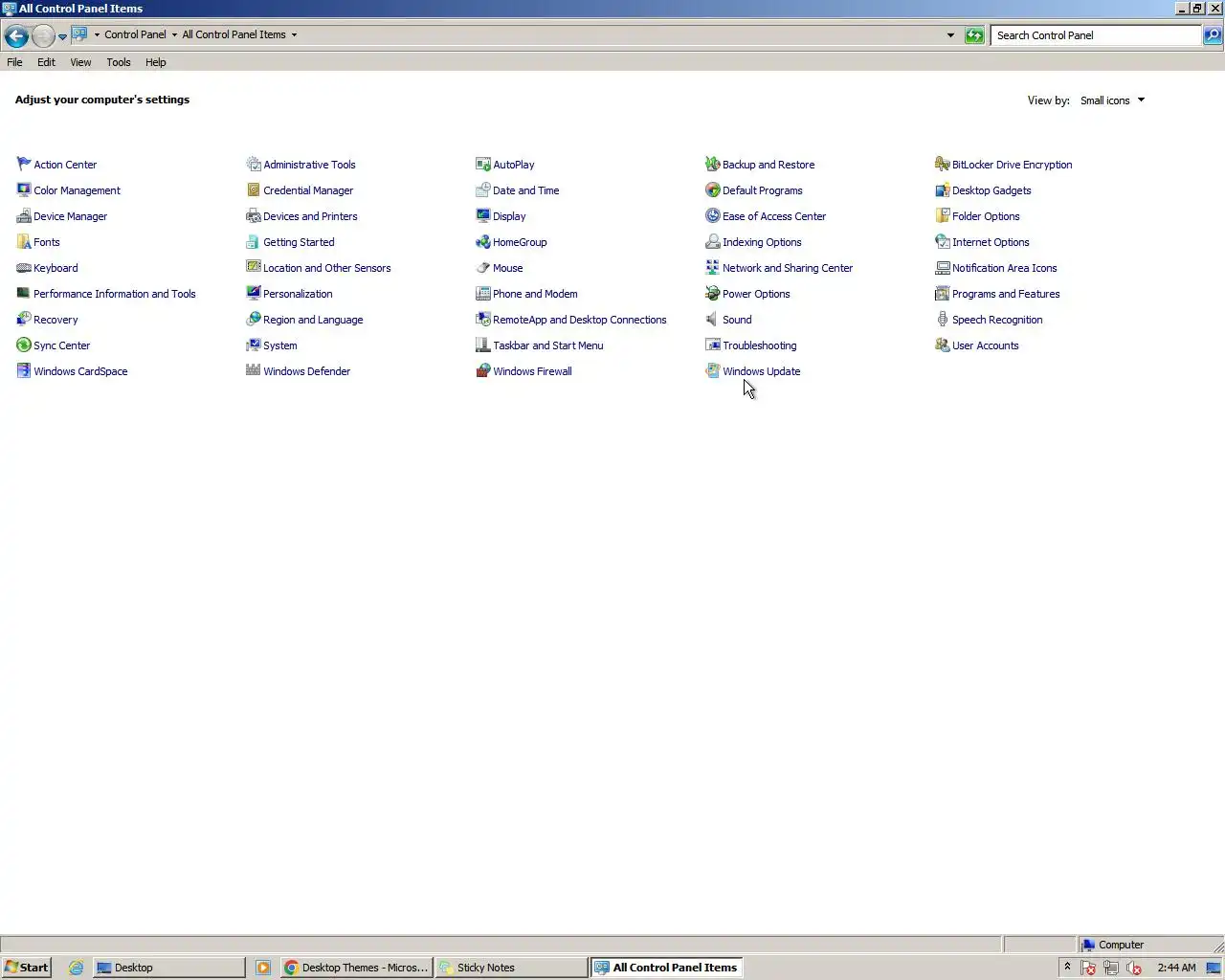Screen dimensions: 1225x980
Task: Click the Personalization icon
Action: [254, 294]
